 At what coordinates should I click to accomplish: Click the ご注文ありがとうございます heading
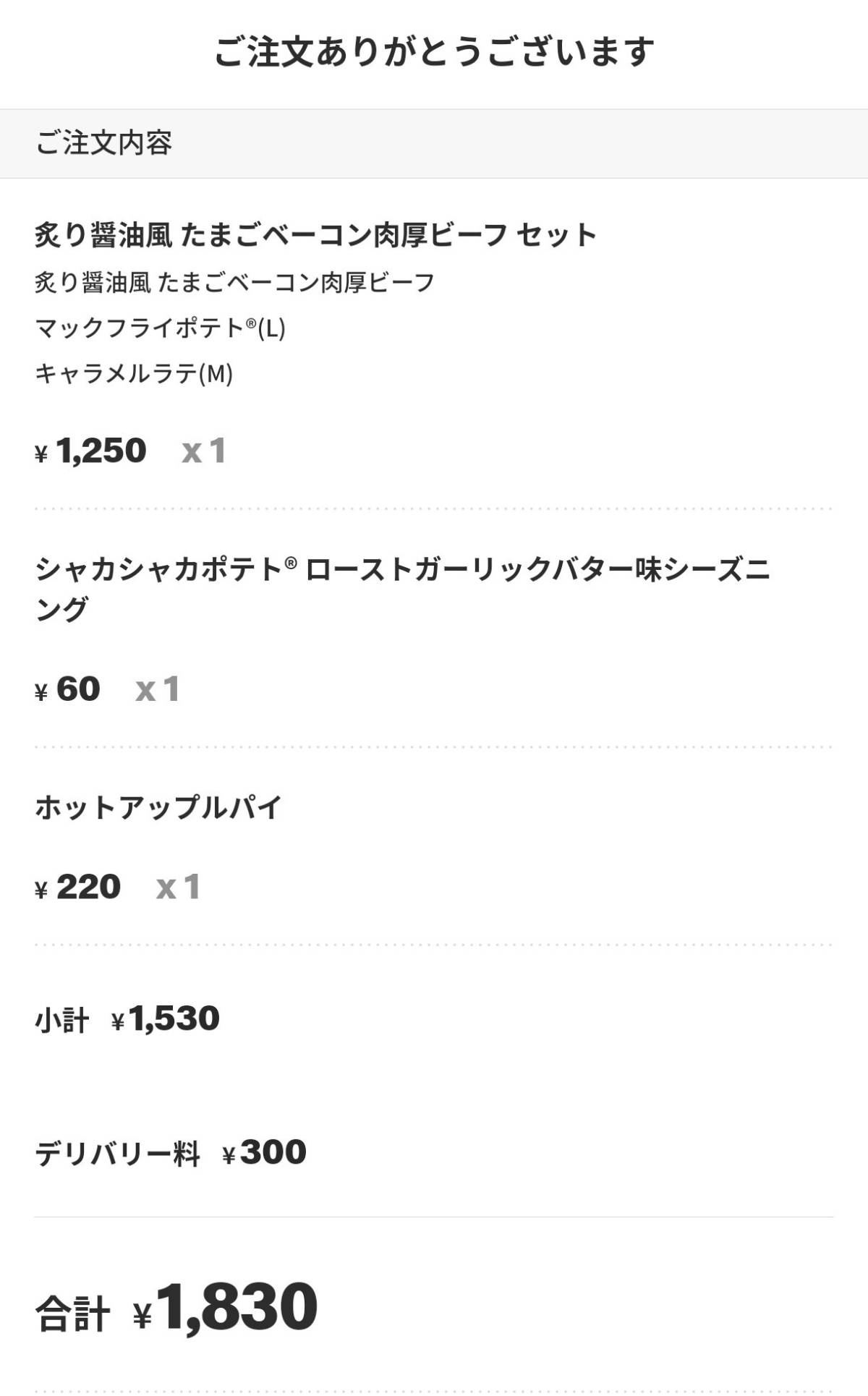(x=434, y=53)
